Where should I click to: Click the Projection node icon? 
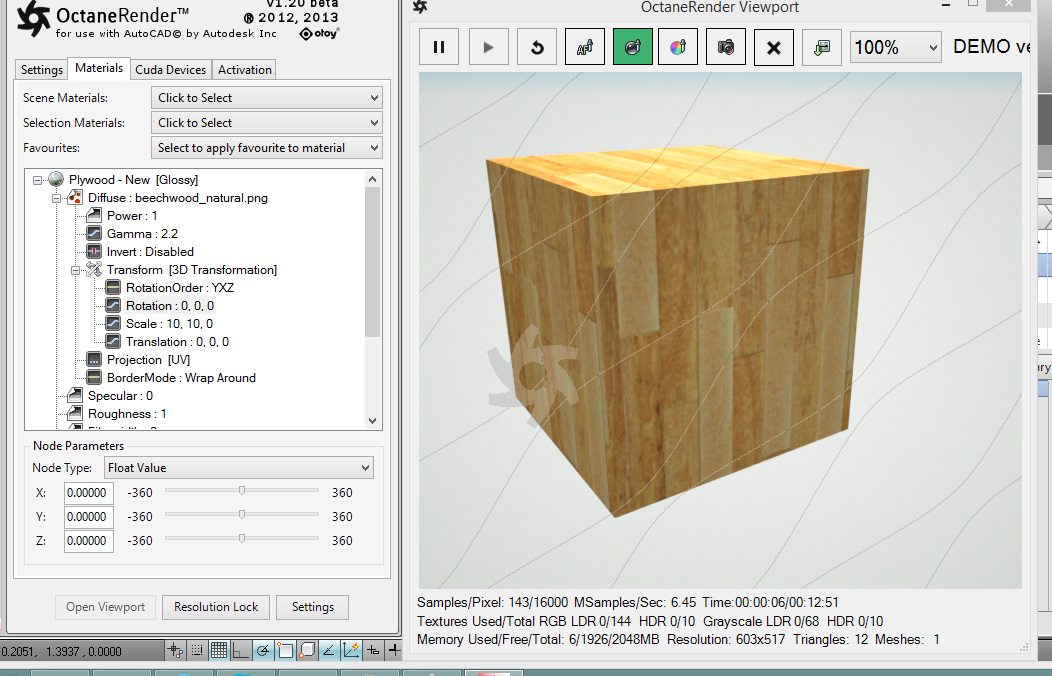pos(94,359)
